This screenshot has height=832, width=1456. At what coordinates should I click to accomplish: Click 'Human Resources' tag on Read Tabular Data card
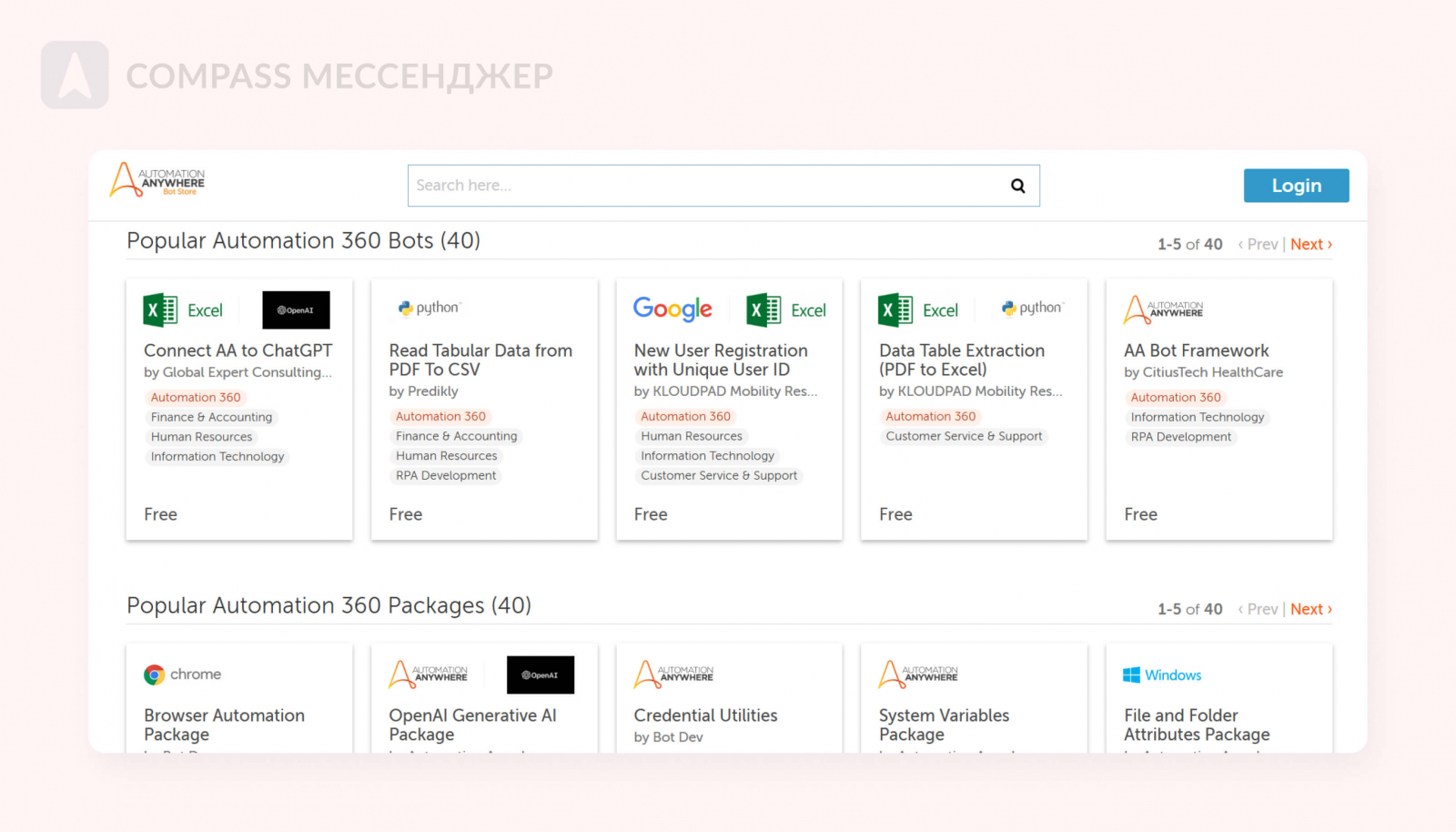tap(446, 456)
